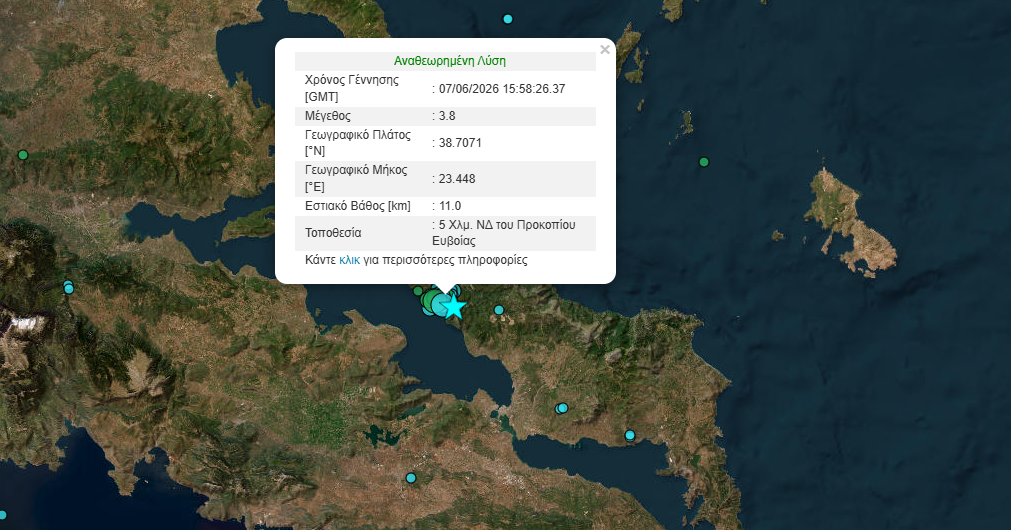Viewport: 1011px width, 530px height.
Task: Click the large green cluster marker beside the star
Action: pos(431,300)
